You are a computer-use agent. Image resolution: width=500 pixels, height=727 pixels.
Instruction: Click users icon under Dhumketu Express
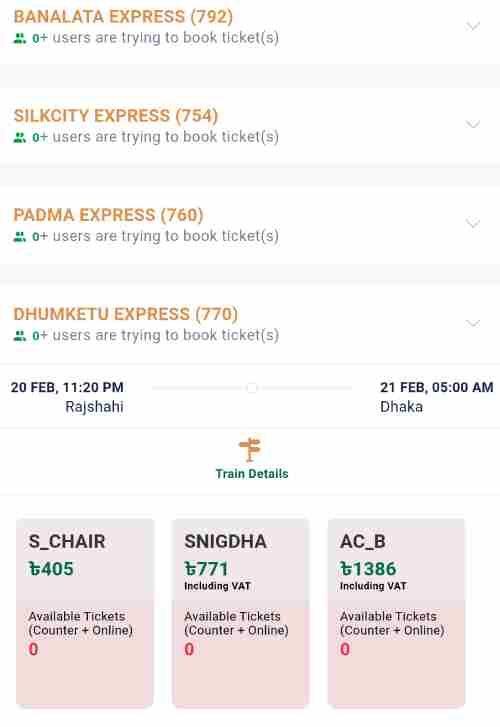tap(19, 336)
